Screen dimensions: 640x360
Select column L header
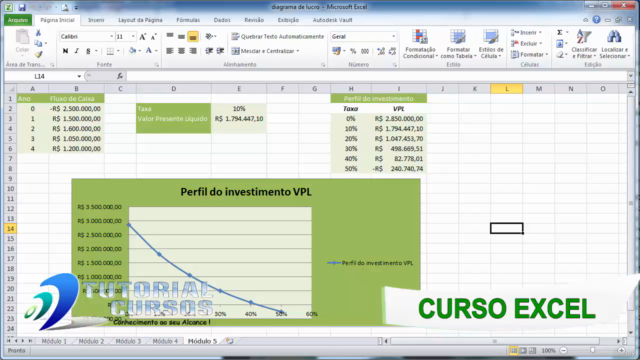point(507,89)
